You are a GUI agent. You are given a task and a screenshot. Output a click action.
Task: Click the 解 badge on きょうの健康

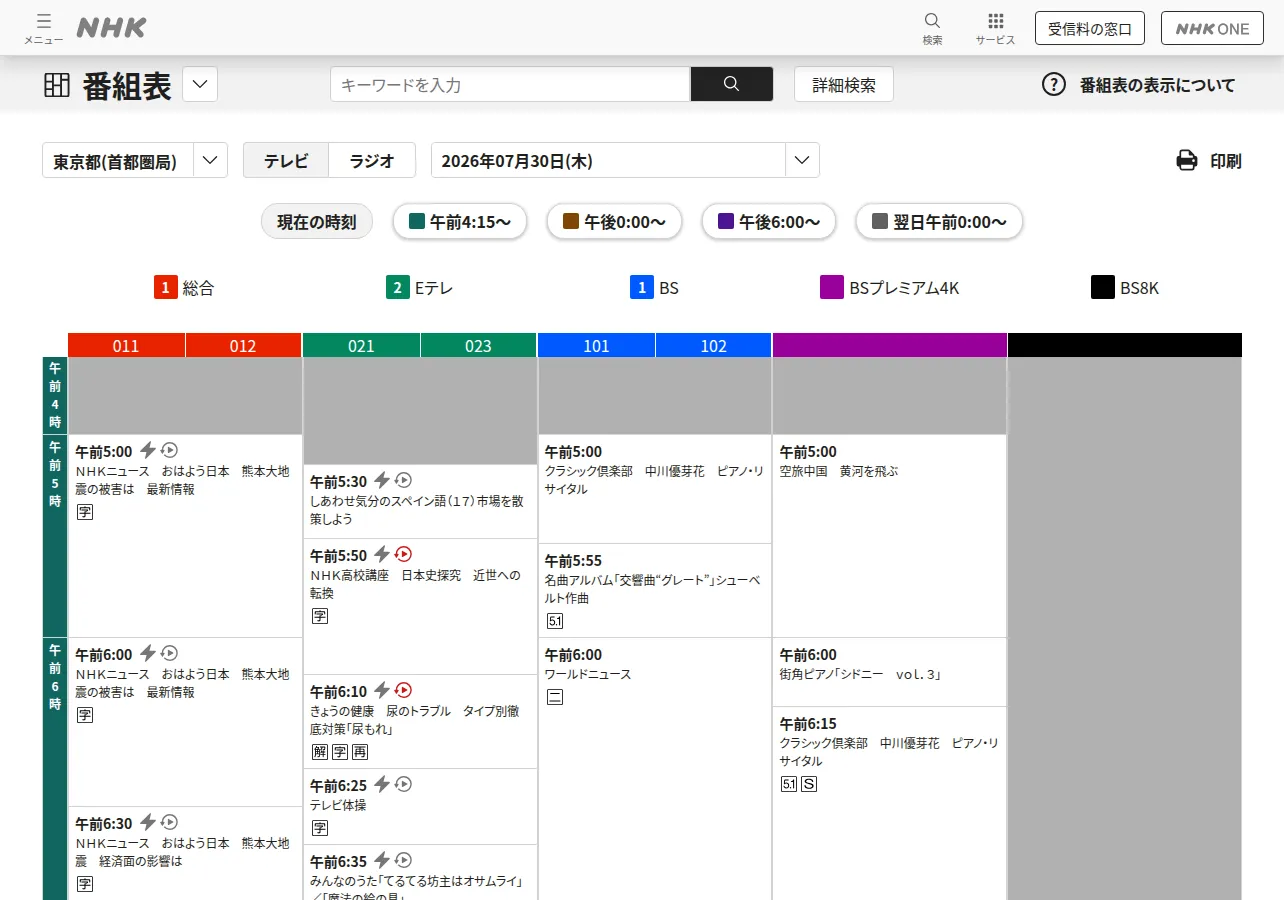(320, 752)
